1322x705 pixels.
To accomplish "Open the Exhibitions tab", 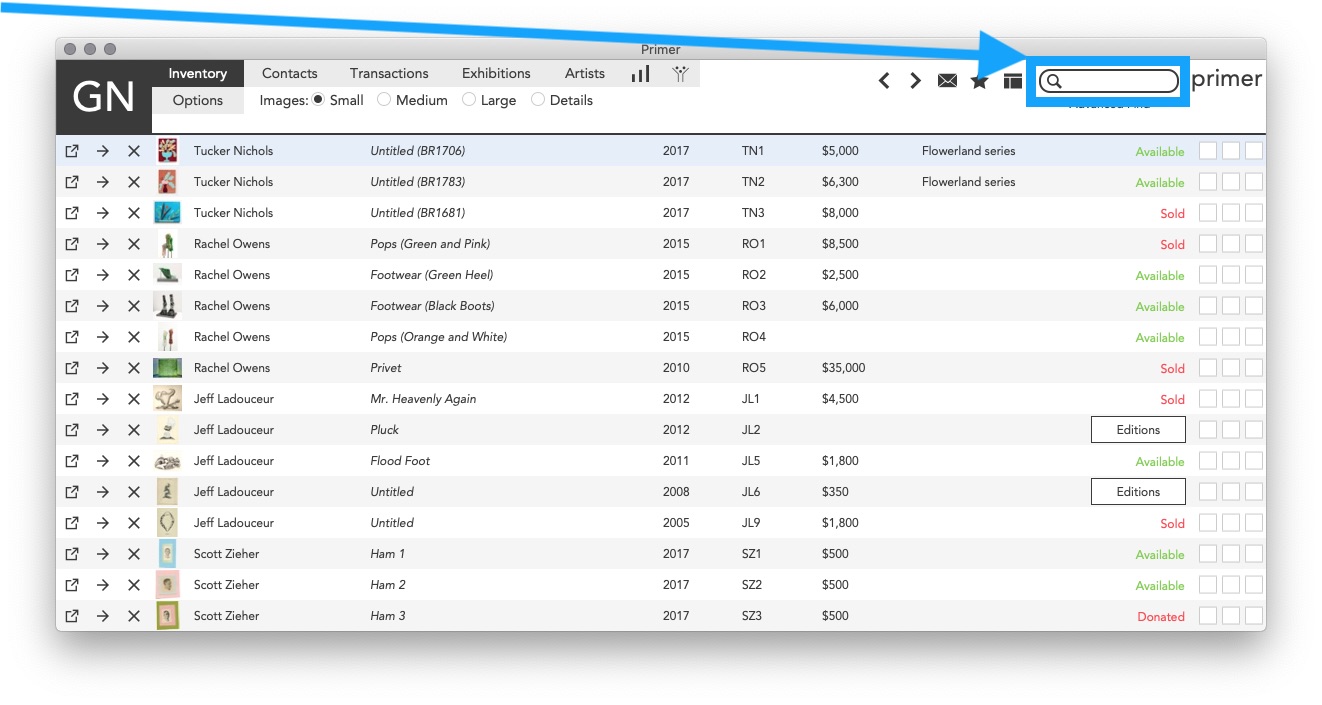I will [496, 73].
